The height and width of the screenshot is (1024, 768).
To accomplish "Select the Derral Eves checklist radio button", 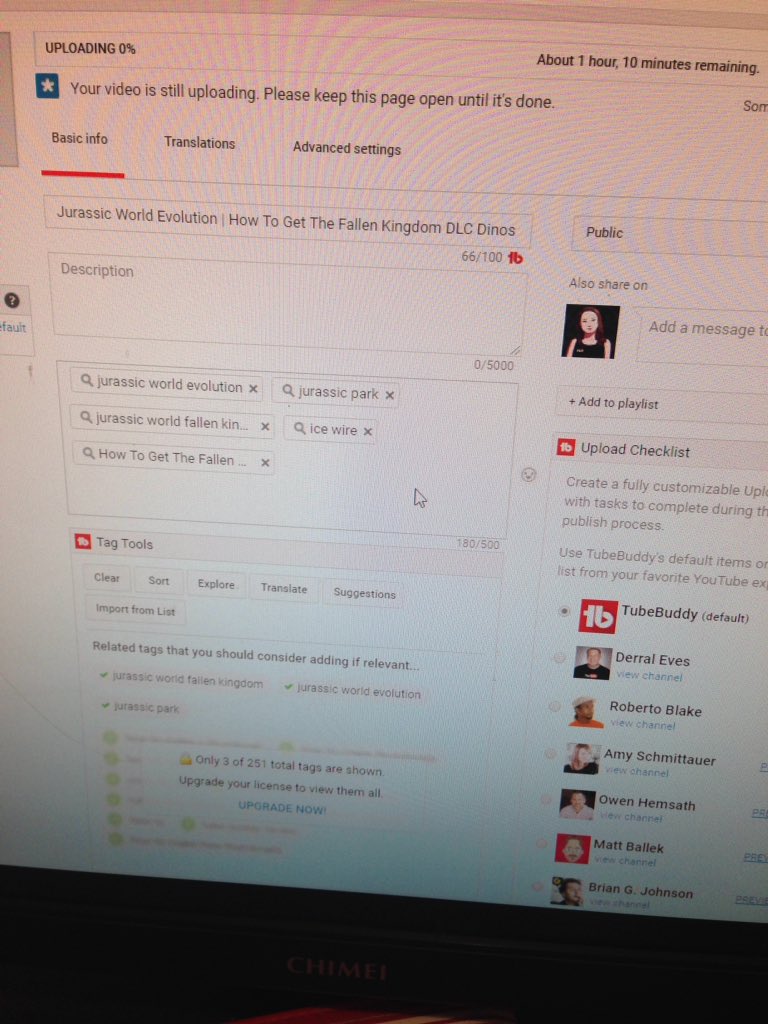I will pyautogui.click(x=559, y=658).
